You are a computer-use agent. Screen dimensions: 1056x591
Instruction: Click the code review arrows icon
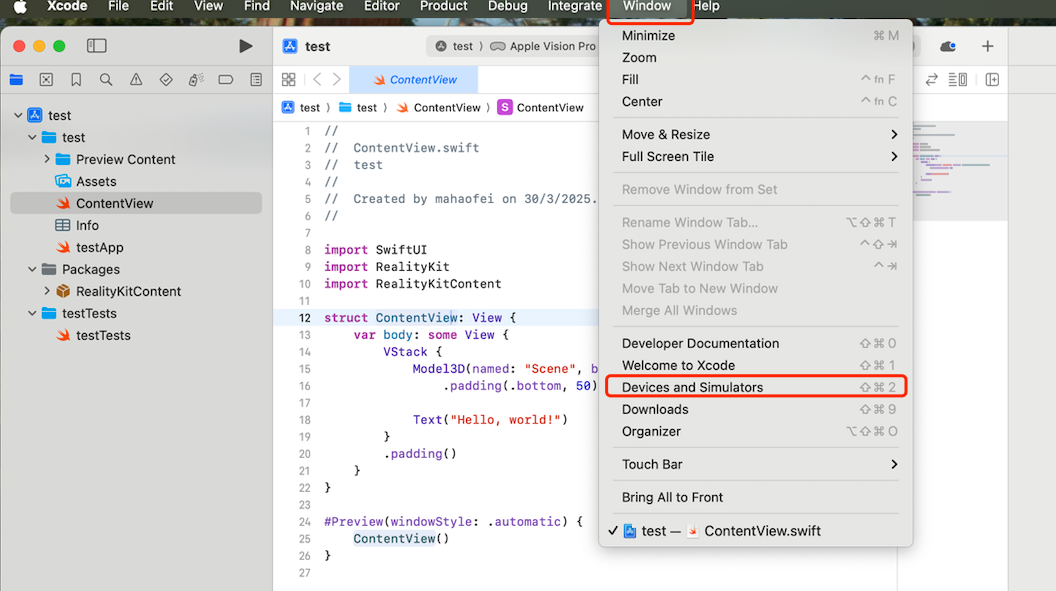coord(931,79)
